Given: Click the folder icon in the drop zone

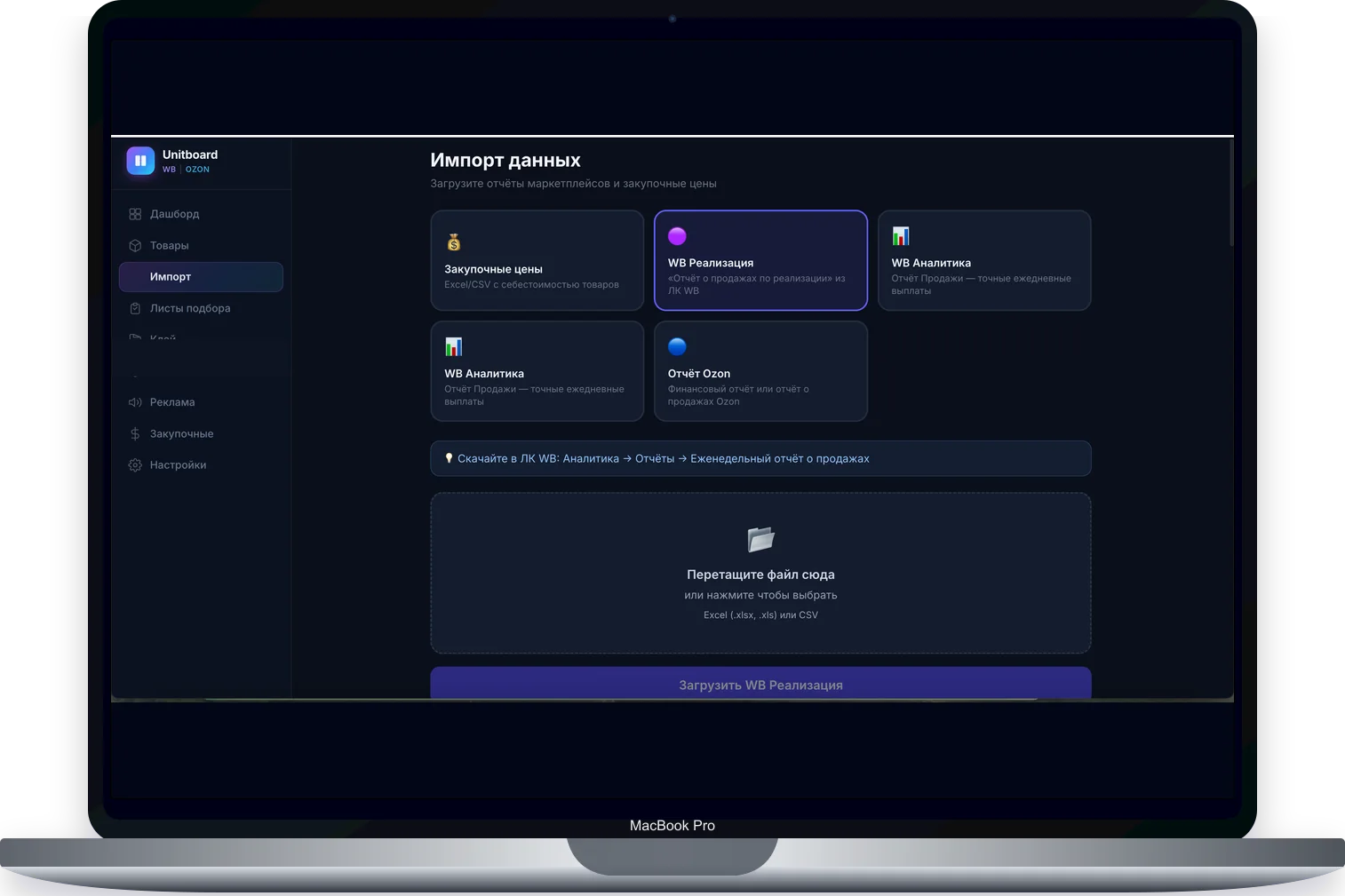Looking at the screenshot, I should (761, 539).
